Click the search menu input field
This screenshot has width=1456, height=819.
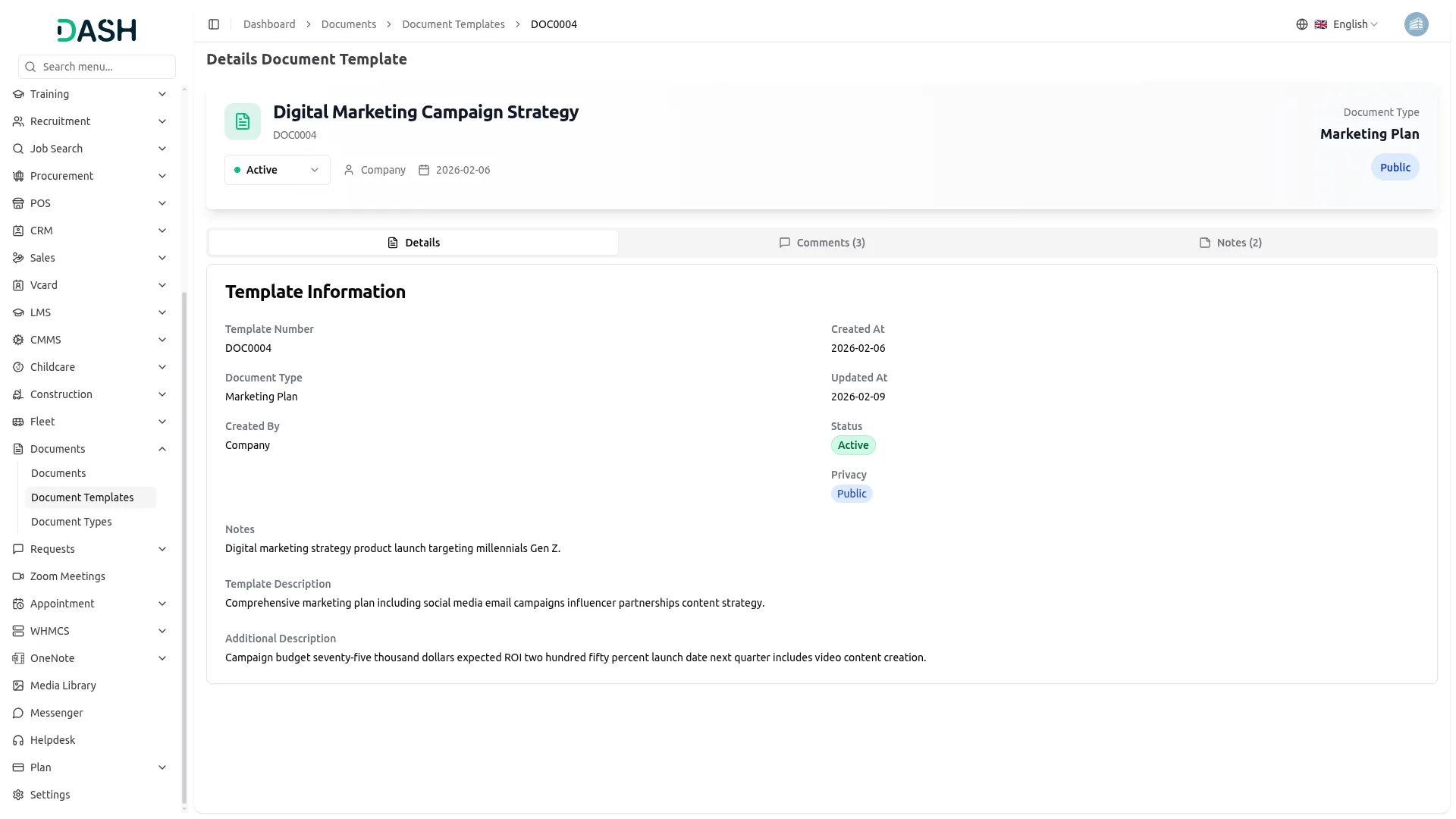pyautogui.click(x=96, y=66)
